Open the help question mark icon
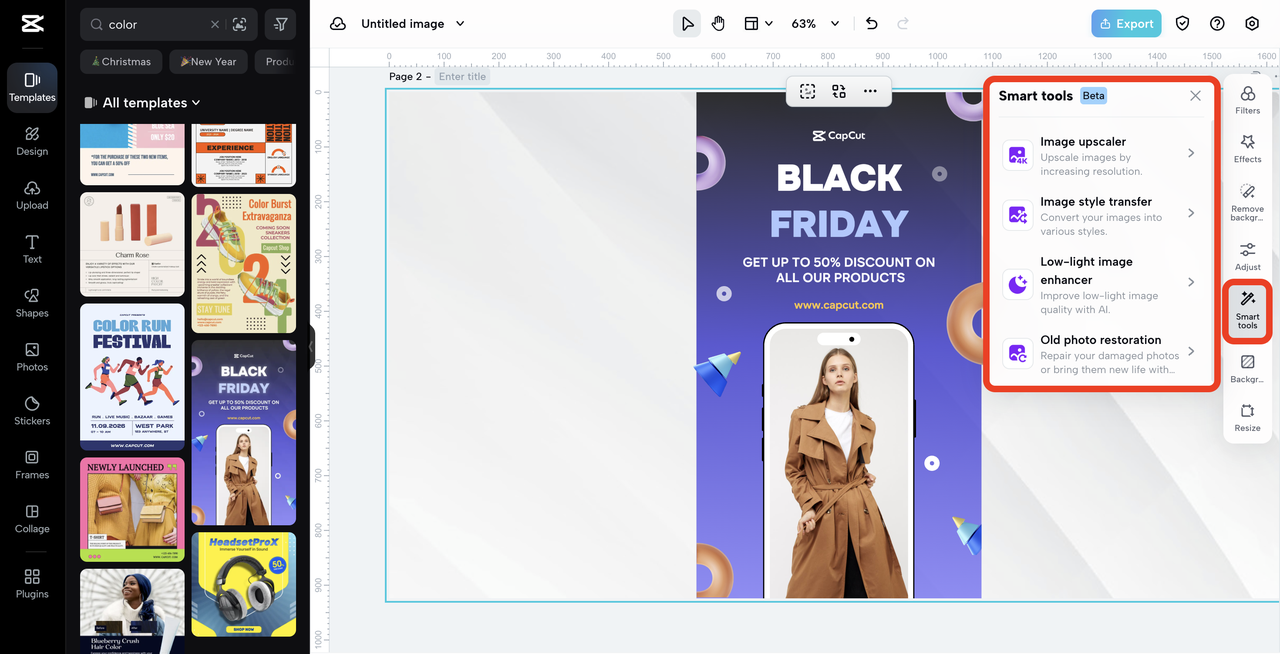This screenshot has height=654, width=1280. pyautogui.click(x=1217, y=24)
